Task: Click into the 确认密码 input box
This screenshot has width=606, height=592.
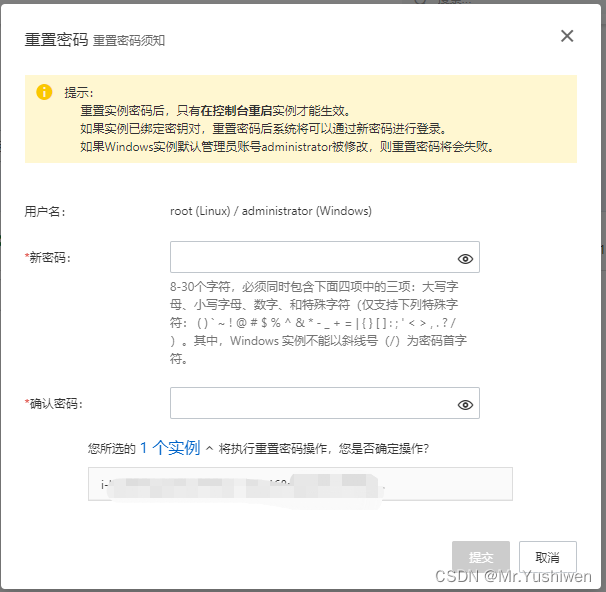Action: [310, 404]
